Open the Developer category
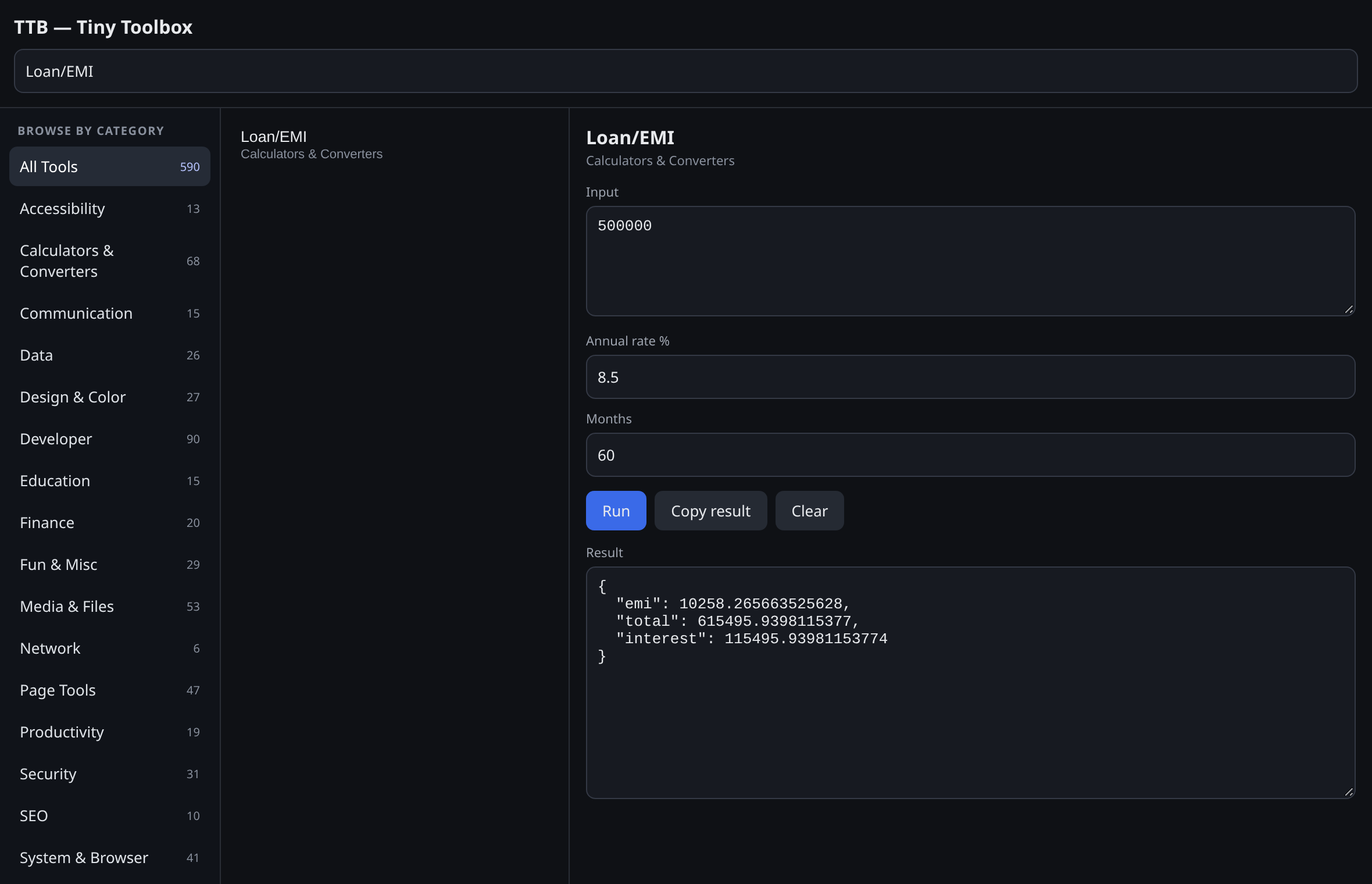 (x=110, y=439)
